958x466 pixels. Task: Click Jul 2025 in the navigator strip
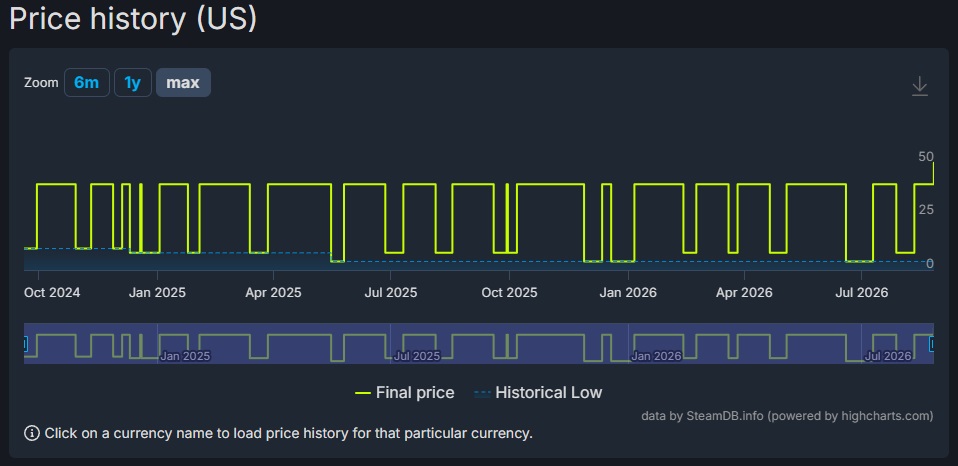[417, 356]
